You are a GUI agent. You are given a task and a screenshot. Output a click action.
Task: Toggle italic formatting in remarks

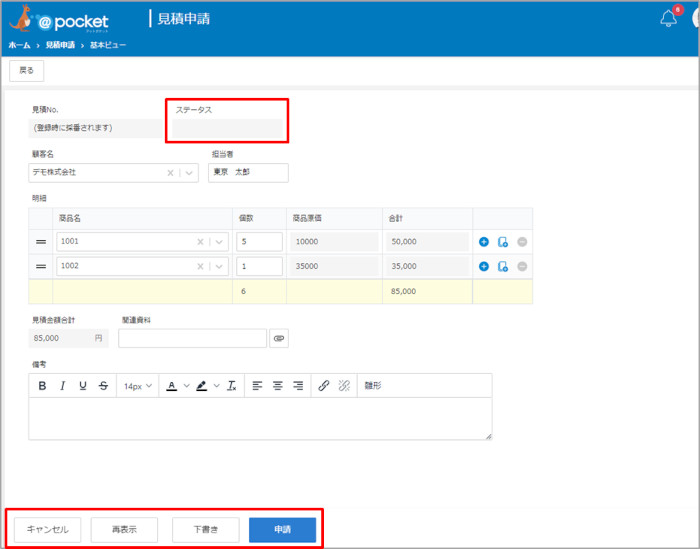62,386
